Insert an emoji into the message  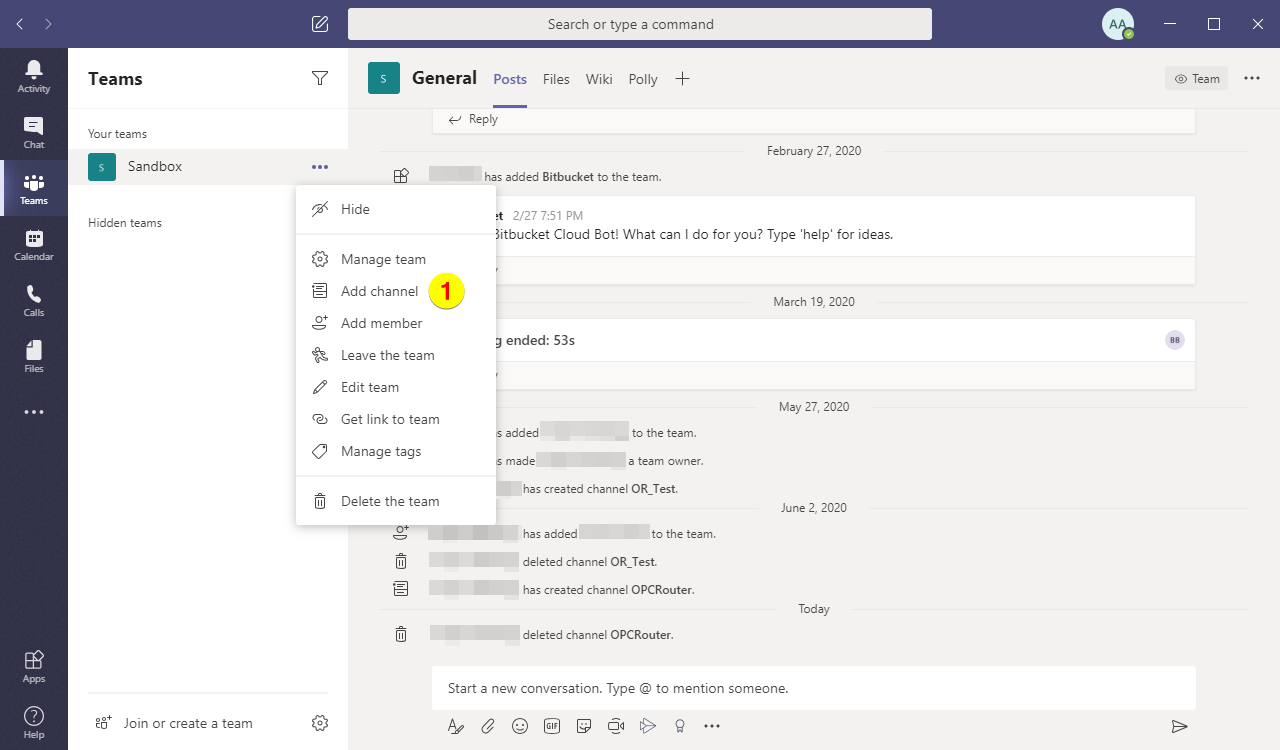click(x=520, y=726)
